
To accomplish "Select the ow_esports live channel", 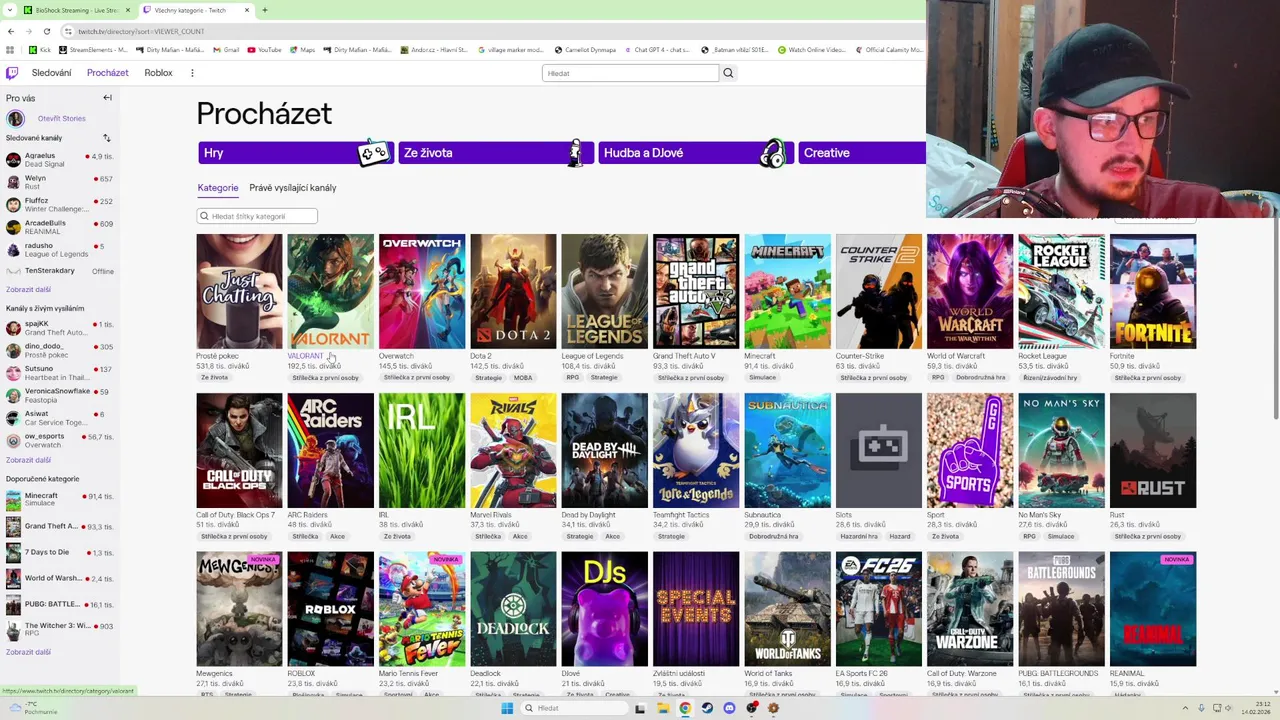I will (59, 441).
